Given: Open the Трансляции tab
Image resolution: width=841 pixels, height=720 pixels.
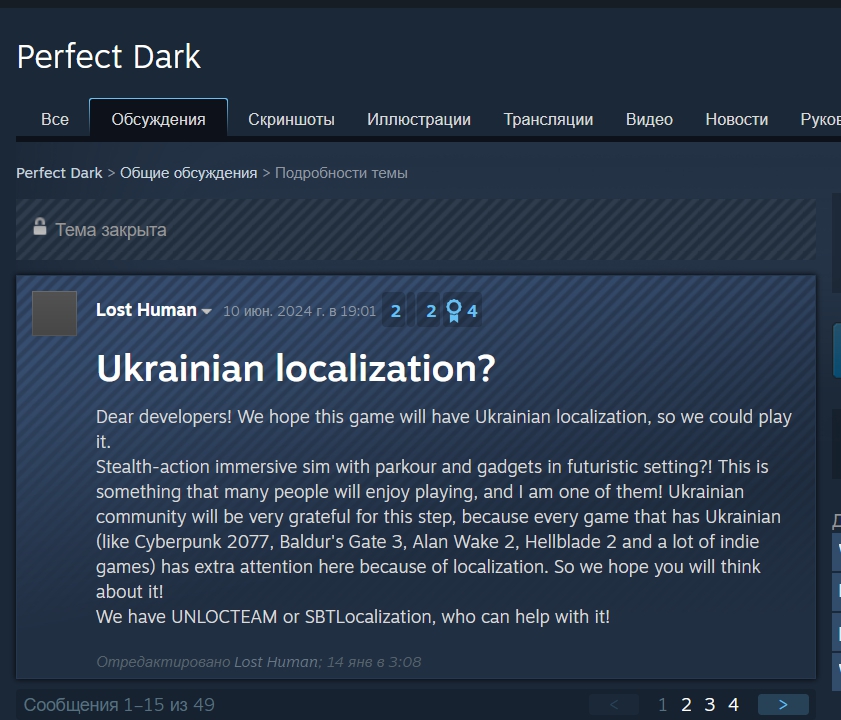Looking at the screenshot, I should coord(548,119).
